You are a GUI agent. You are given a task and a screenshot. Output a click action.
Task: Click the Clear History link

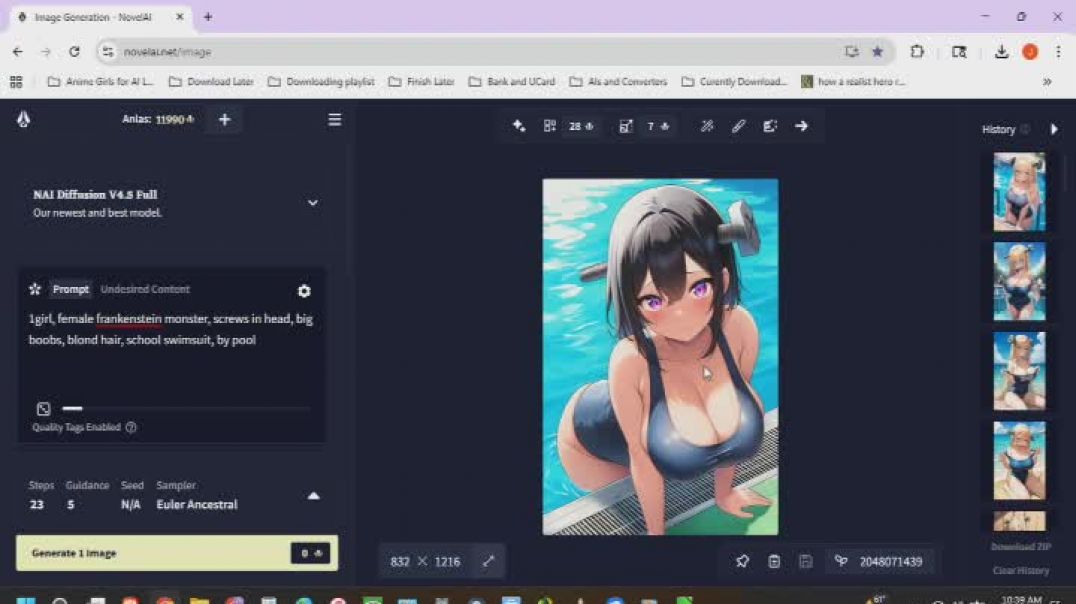pyautogui.click(x=1020, y=571)
